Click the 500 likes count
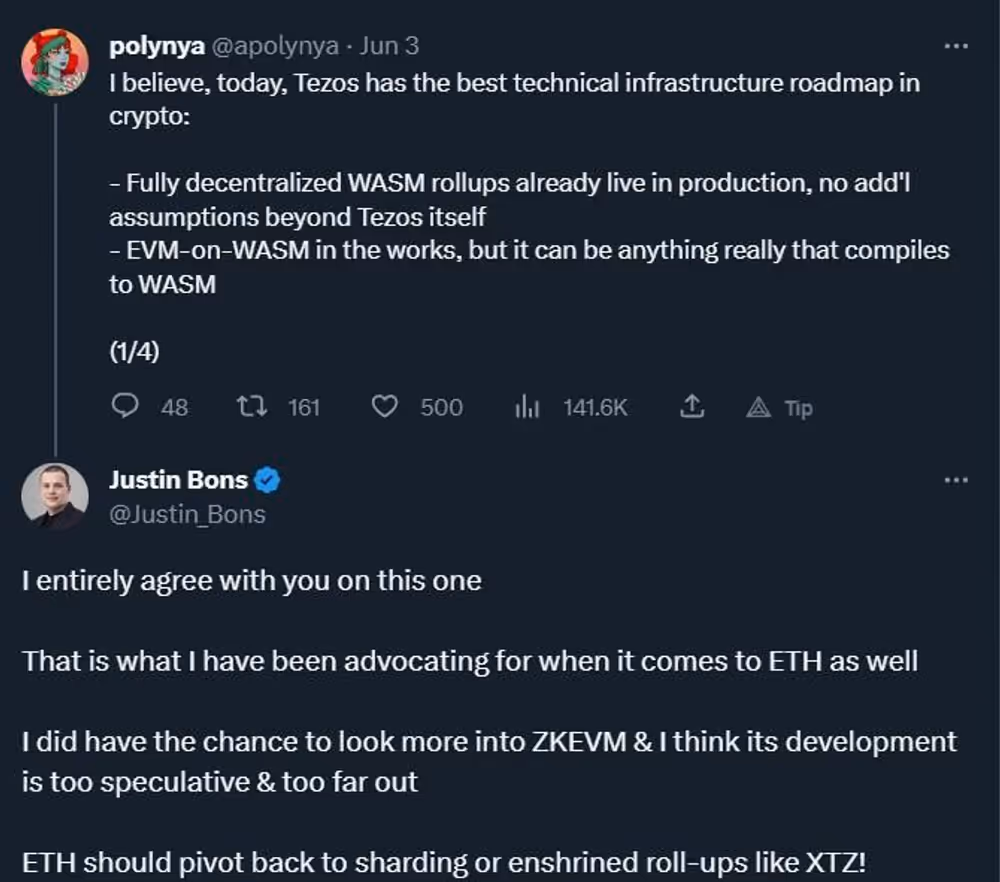Screen dimensions: 1000x882 coord(440,407)
